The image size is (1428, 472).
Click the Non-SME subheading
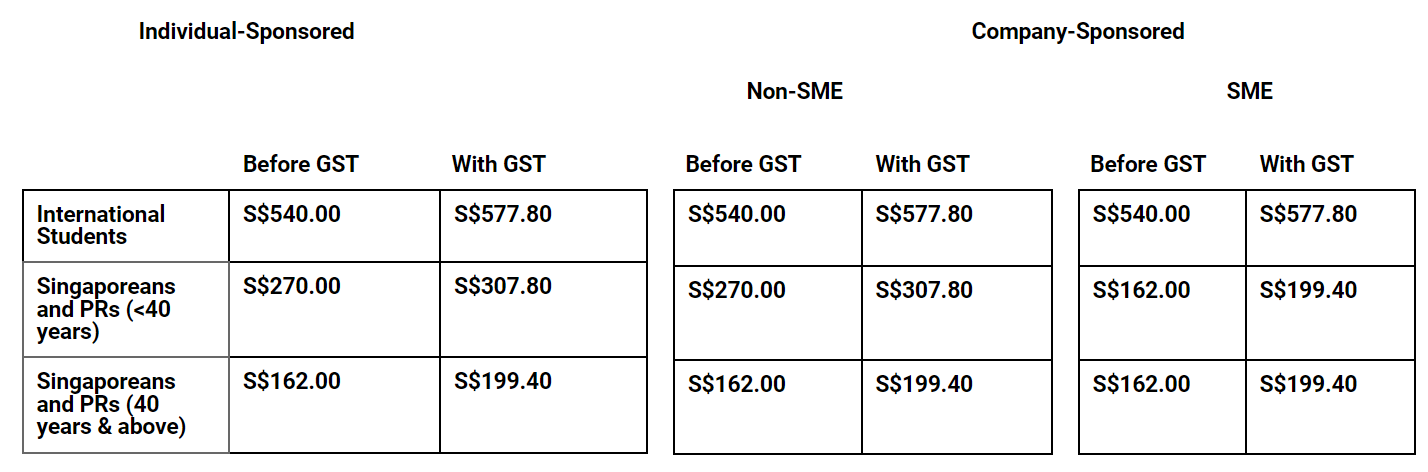[794, 91]
